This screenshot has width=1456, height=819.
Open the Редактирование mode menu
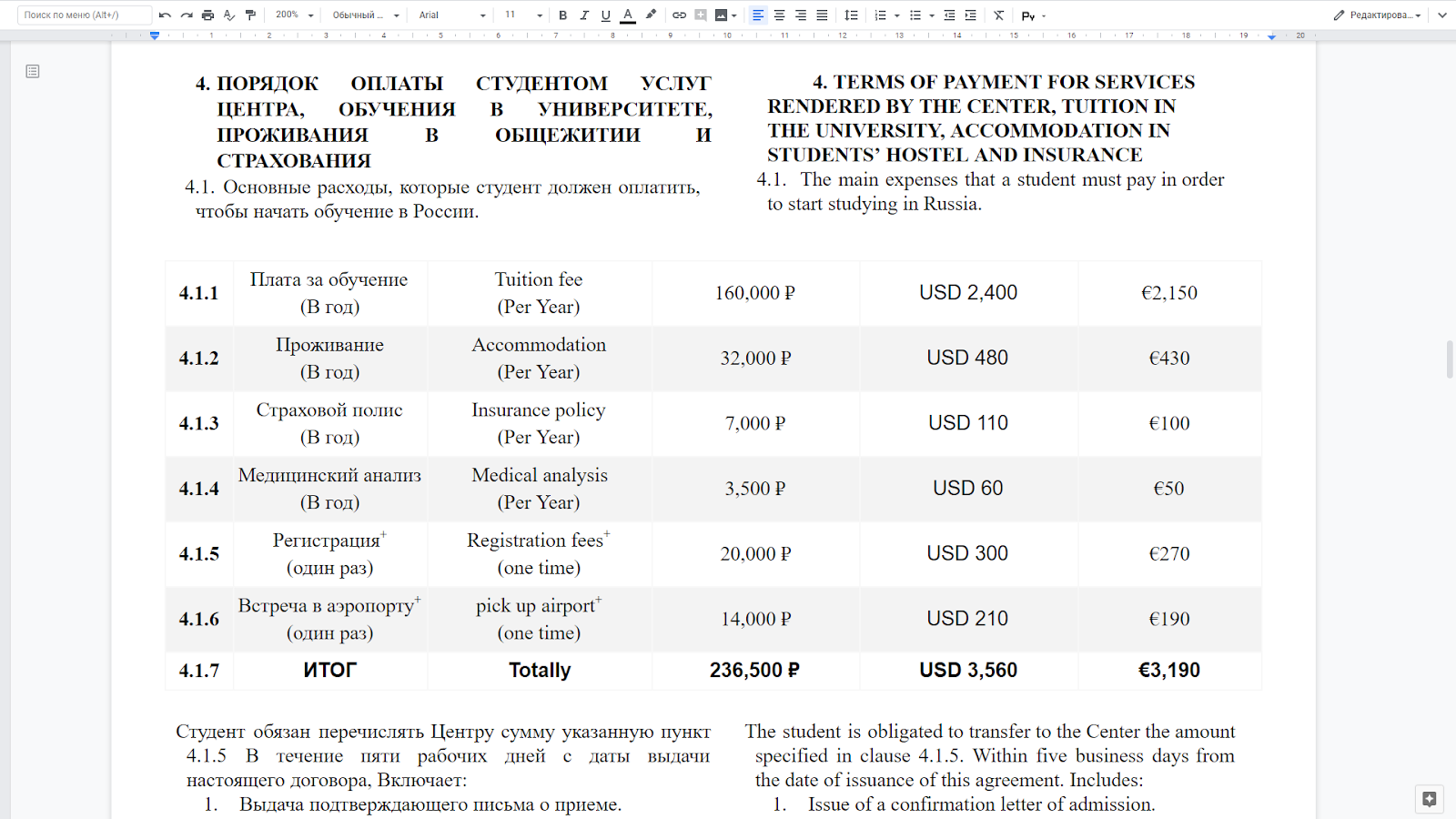1377,15
